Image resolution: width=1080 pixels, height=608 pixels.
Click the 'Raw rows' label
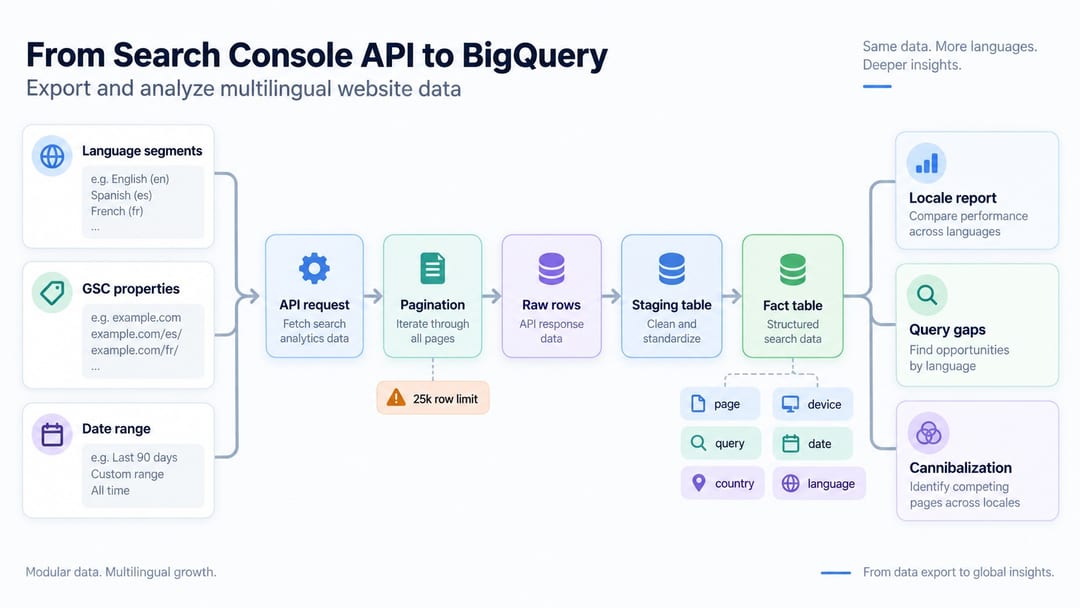(551, 304)
